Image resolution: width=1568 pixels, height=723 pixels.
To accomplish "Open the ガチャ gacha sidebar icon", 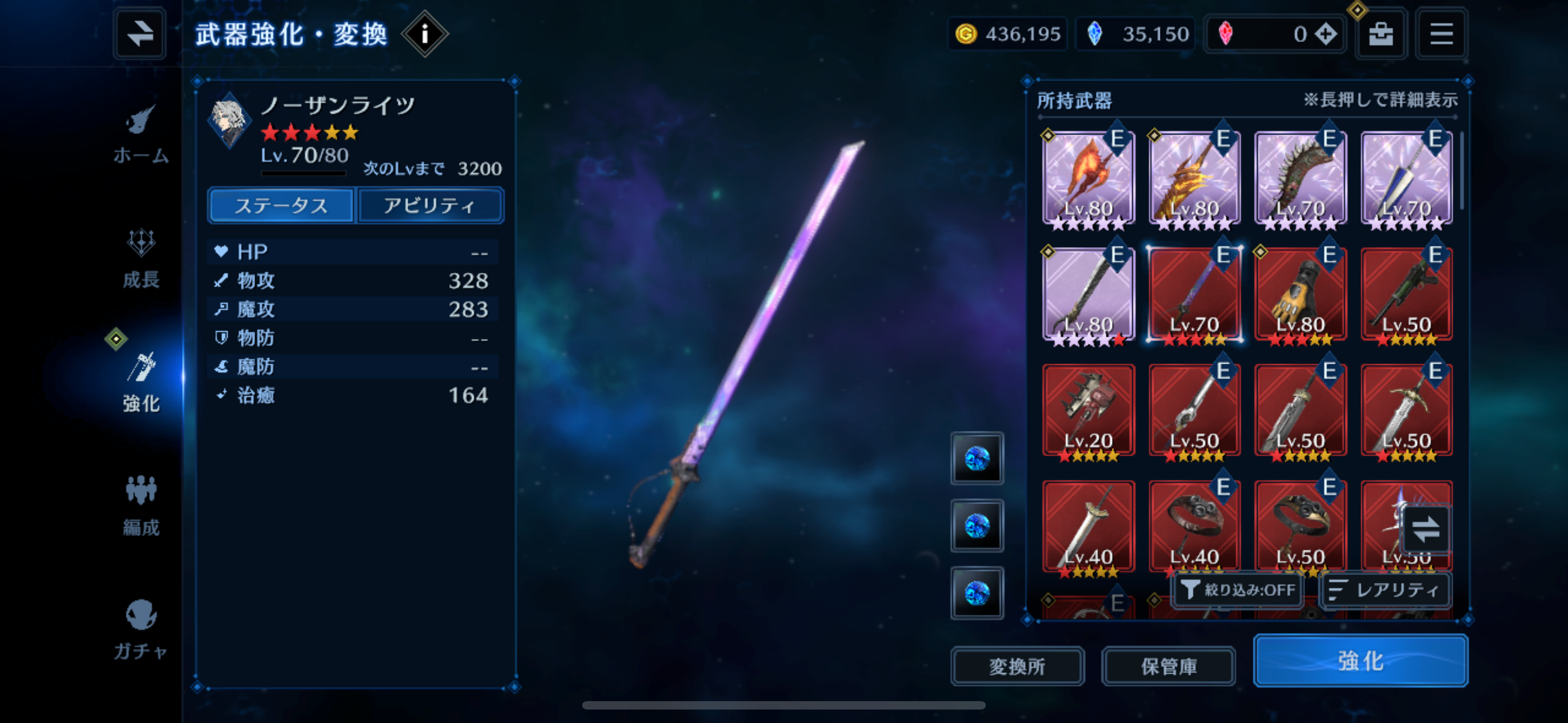I will pos(141,629).
